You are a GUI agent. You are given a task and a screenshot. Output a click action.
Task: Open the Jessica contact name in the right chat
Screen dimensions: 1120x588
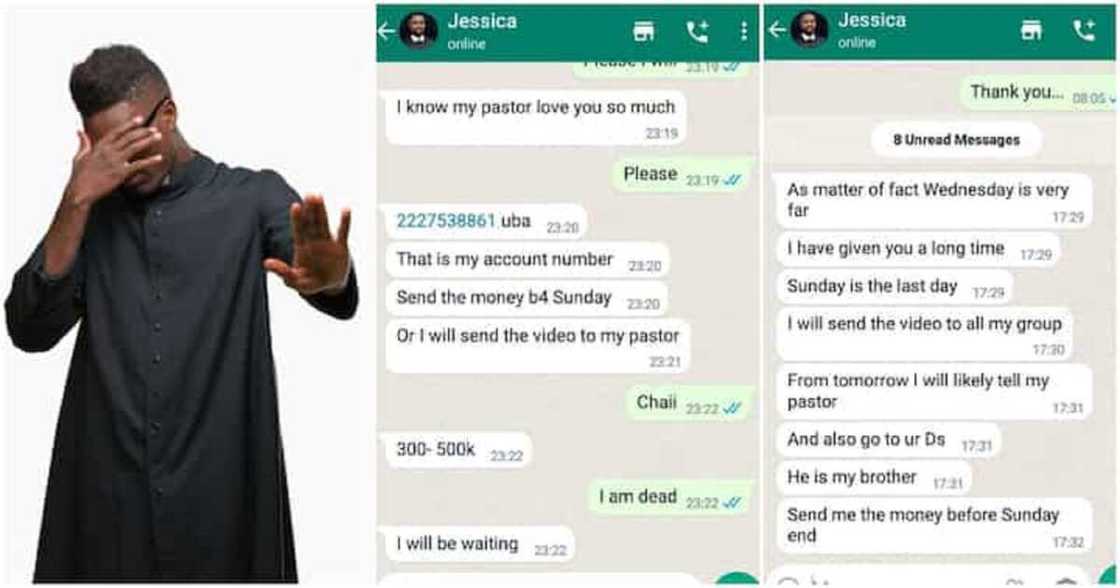[x=872, y=20]
